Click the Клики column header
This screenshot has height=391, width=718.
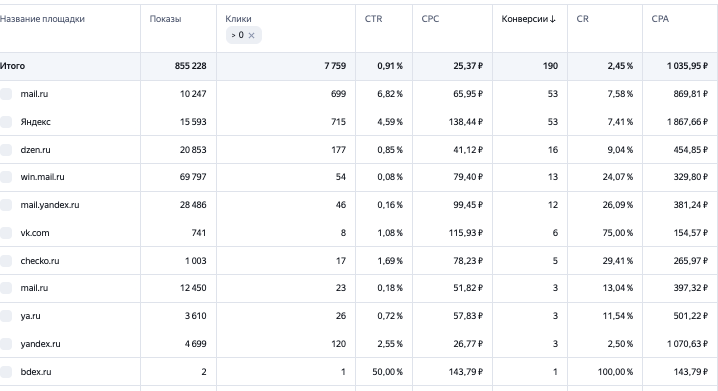[x=238, y=19]
